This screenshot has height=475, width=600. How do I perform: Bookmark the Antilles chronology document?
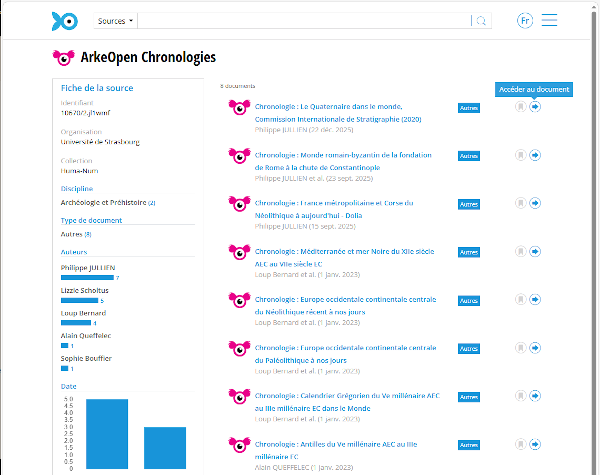(520, 444)
